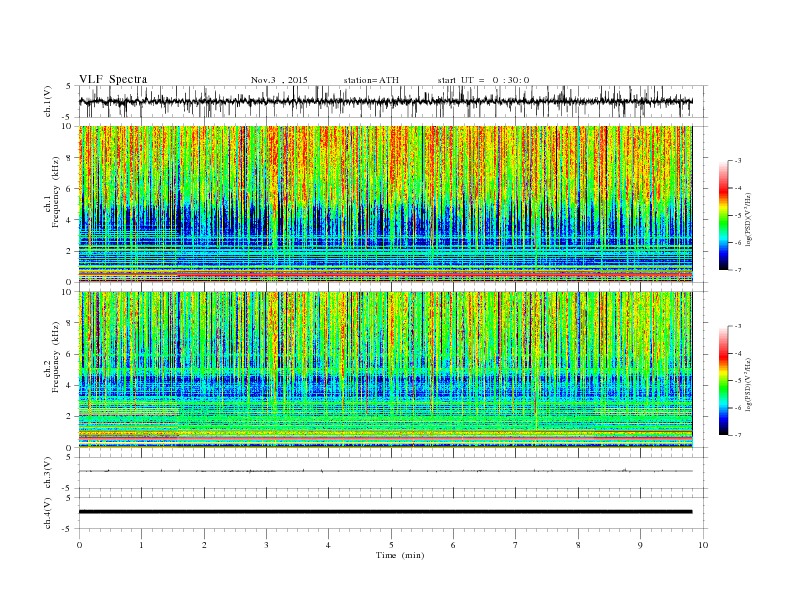
Task: Click the ch.2 frequency tick label "6"
Action: click(x=69, y=354)
